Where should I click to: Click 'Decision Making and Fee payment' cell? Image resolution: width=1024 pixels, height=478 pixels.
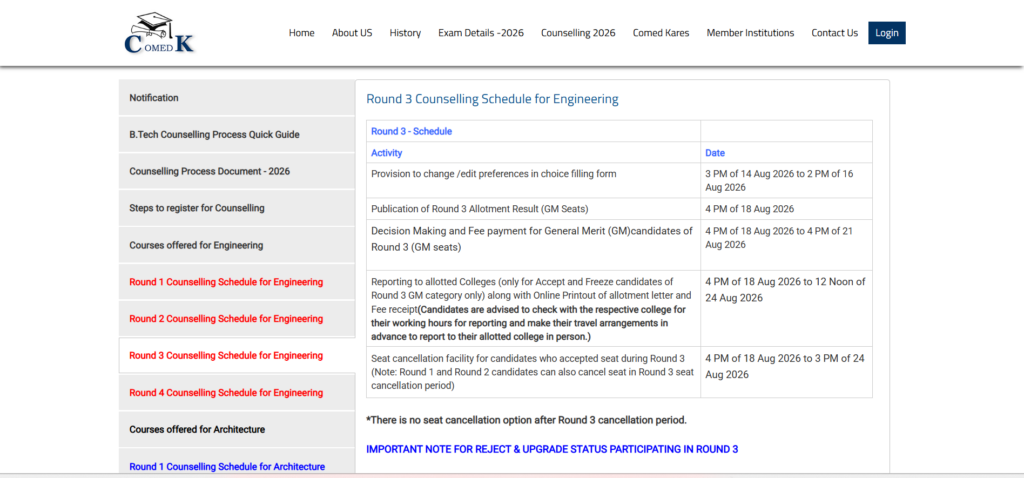(x=534, y=245)
